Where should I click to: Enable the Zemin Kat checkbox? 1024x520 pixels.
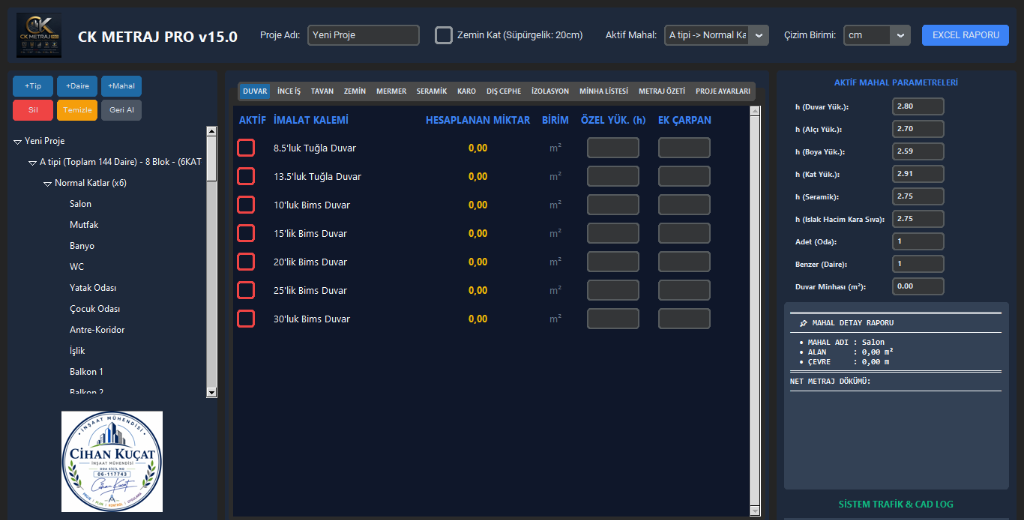(443, 35)
